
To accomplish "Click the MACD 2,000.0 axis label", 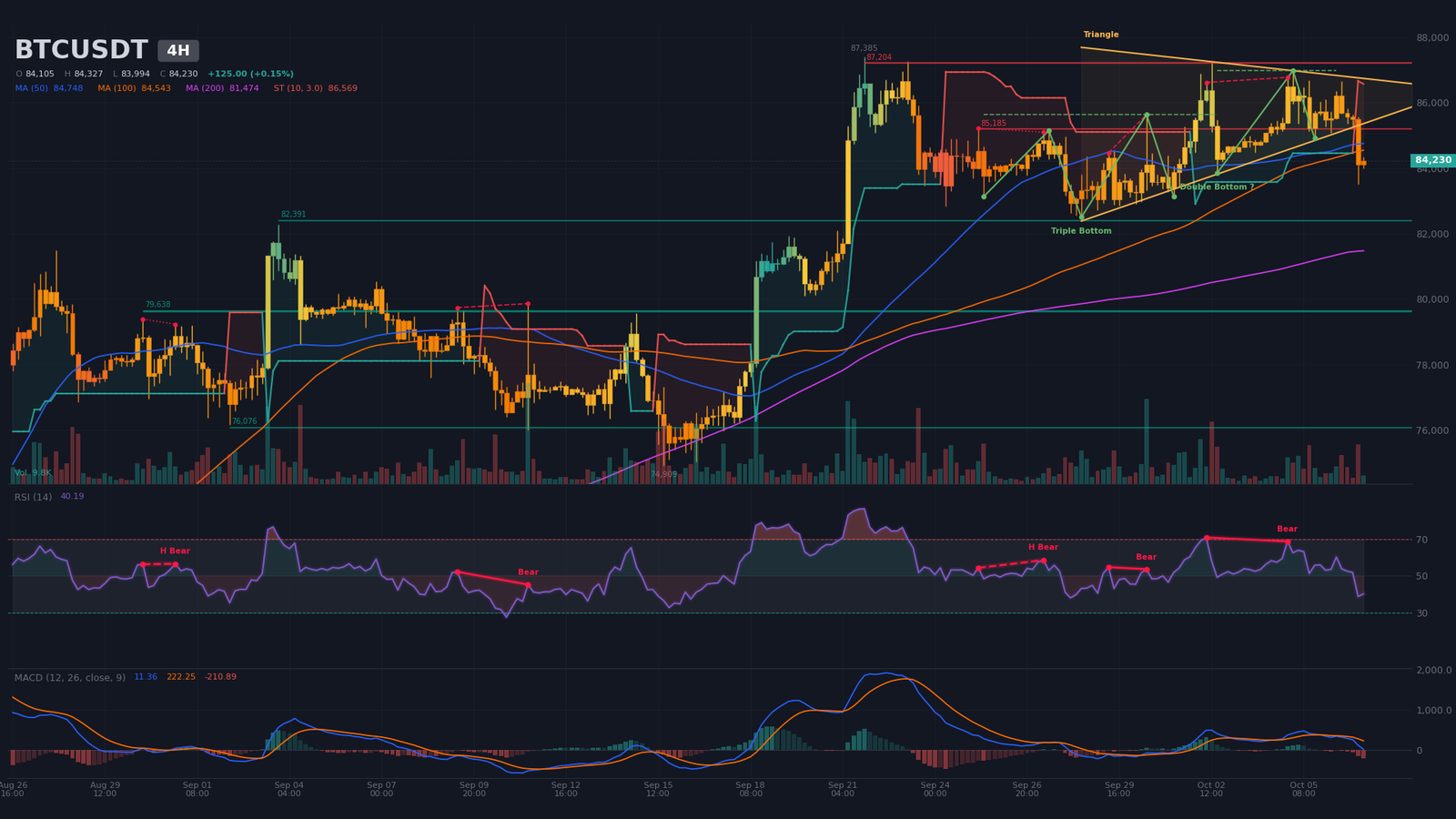I will [x=1433, y=670].
